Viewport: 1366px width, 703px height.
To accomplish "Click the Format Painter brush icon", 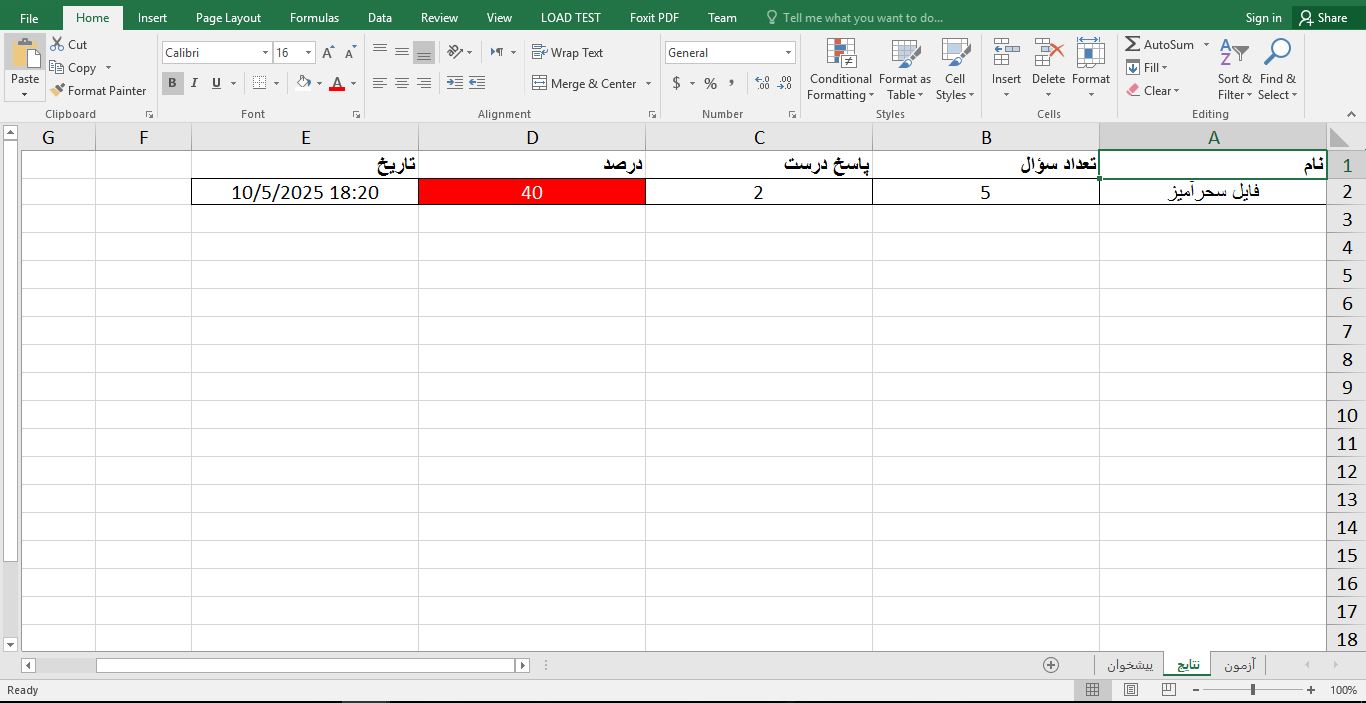I will [58, 90].
